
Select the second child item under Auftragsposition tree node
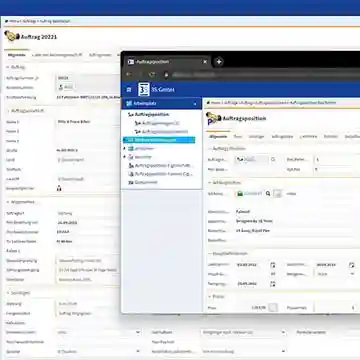click(x=161, y=132)
